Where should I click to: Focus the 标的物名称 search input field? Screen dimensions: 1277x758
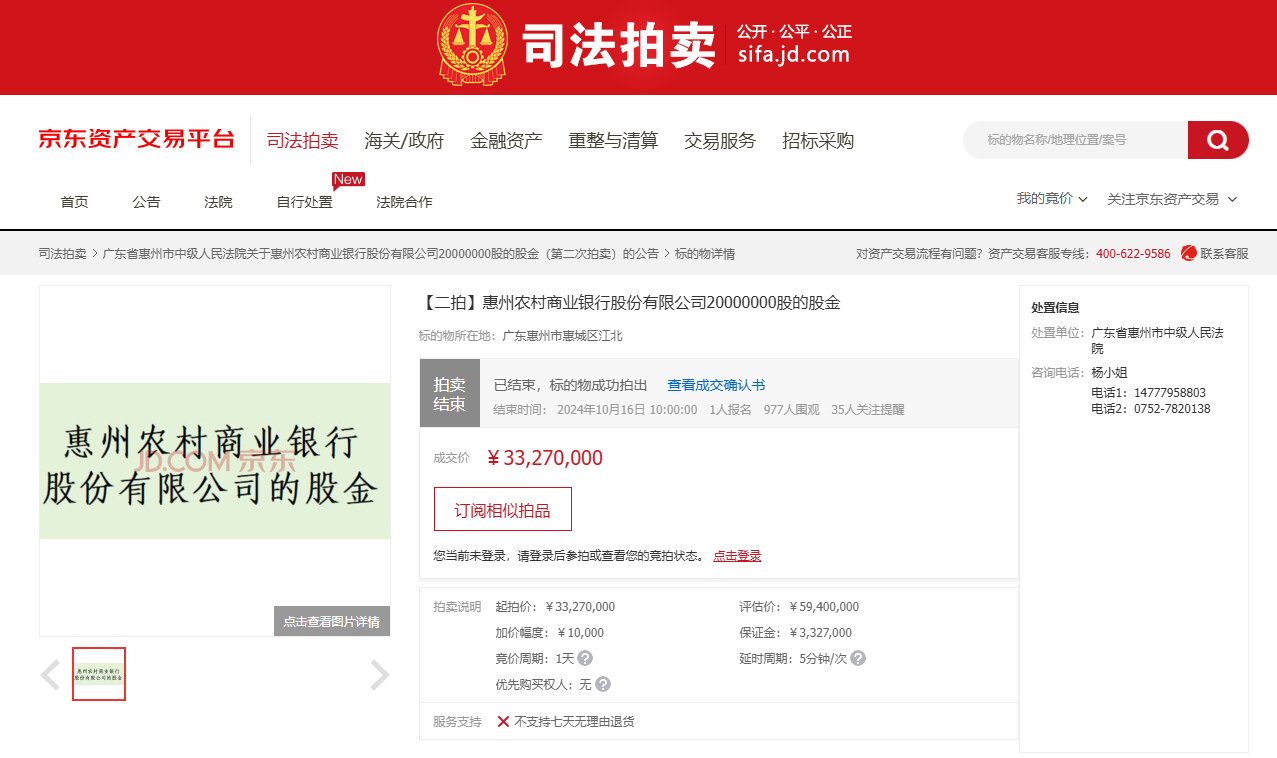pos(1075,140)
